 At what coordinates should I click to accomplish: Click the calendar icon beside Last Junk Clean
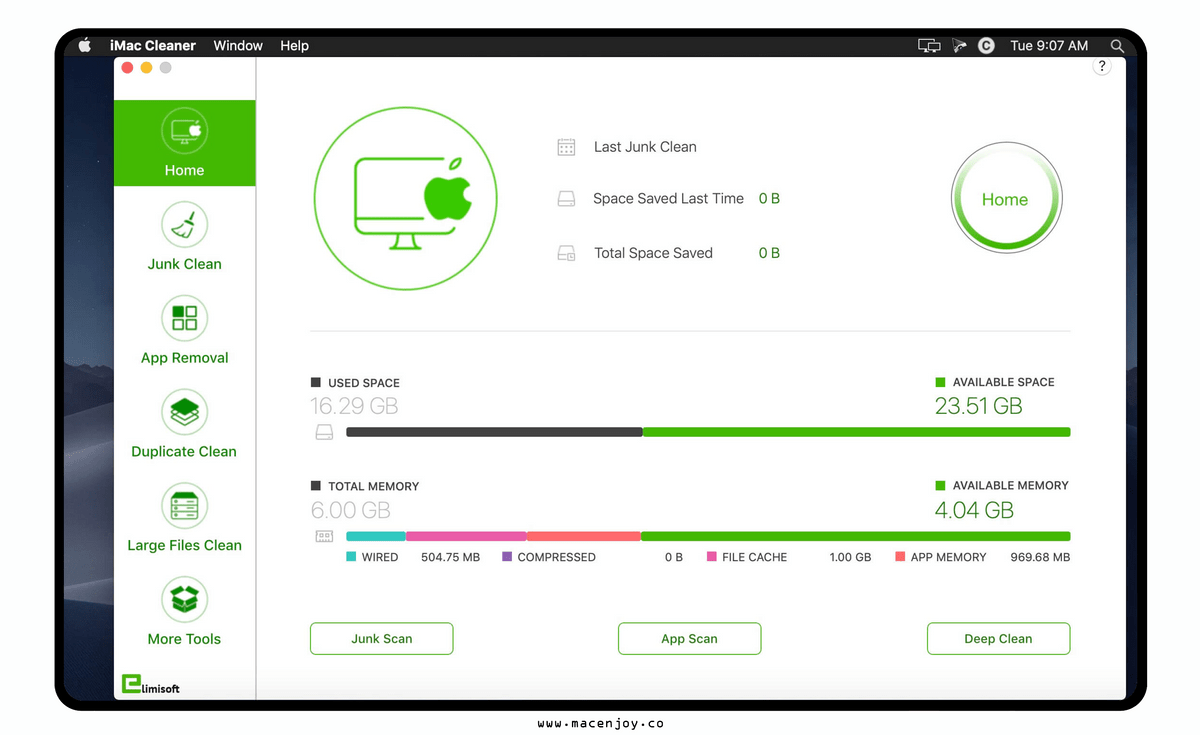coord(566,147)
